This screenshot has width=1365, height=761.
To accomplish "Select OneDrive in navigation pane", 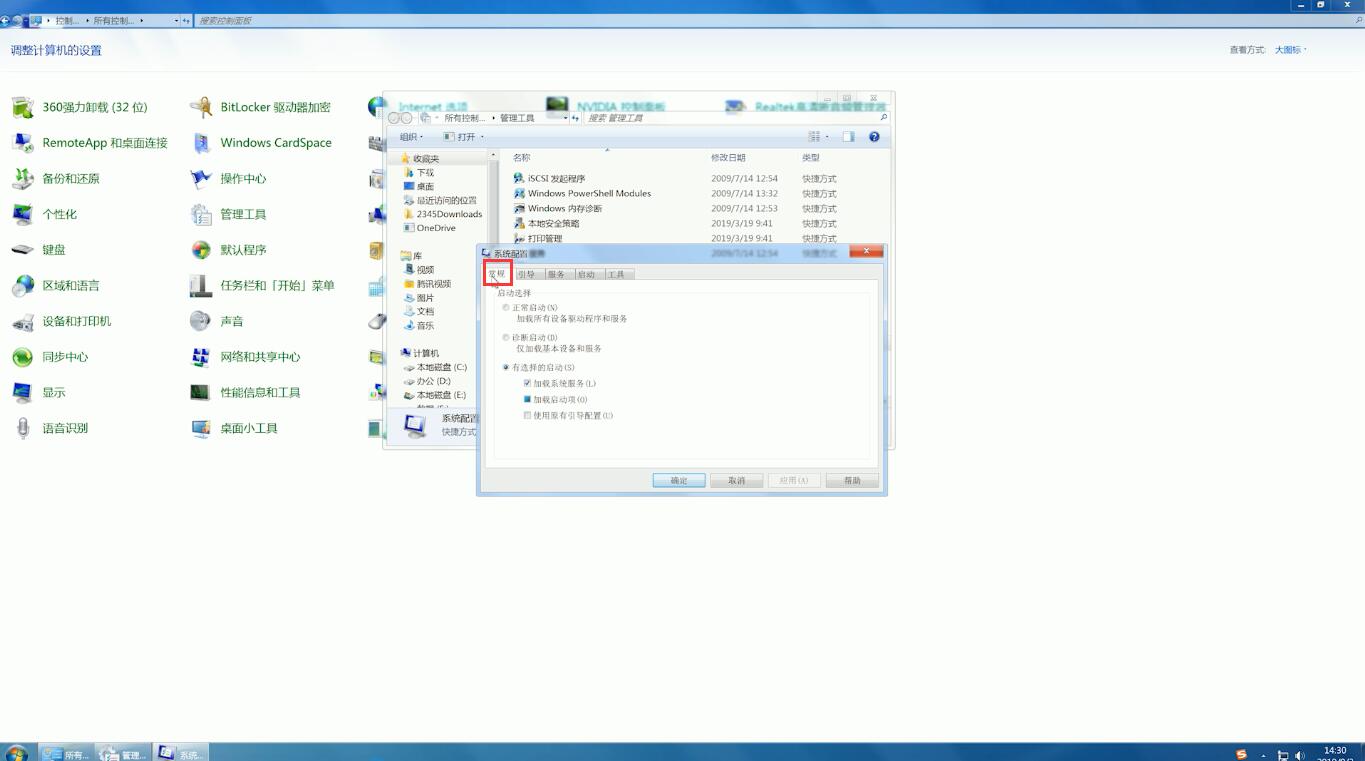I will (430, 228).
